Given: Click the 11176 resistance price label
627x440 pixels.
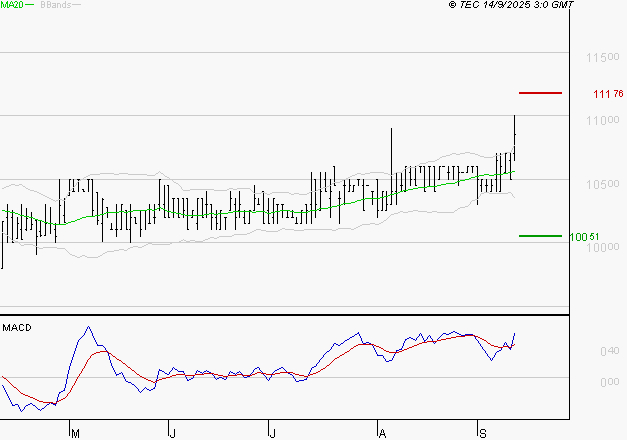Looking at the screenshot, I should click(608, 94).
